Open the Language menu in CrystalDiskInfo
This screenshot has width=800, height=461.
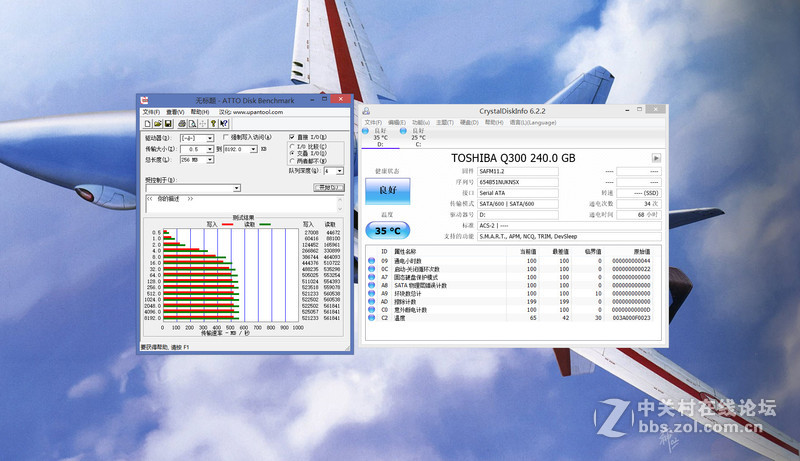click(x=533, y=122)
